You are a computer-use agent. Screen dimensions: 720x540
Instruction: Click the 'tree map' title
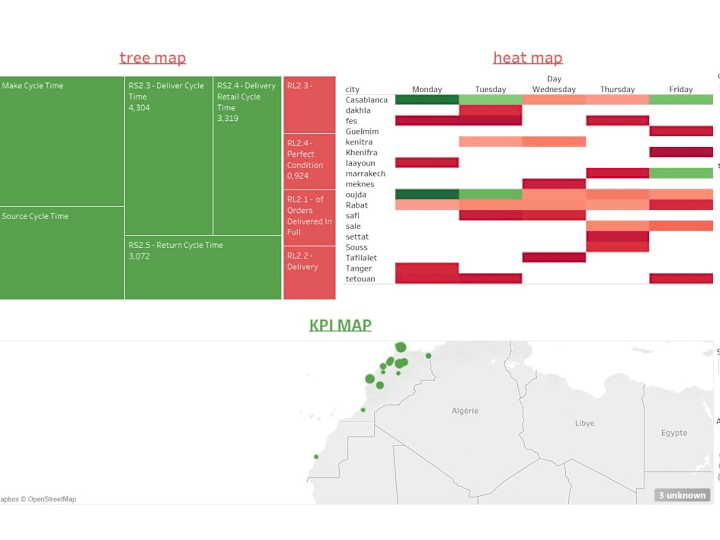(x=152, y=58)
